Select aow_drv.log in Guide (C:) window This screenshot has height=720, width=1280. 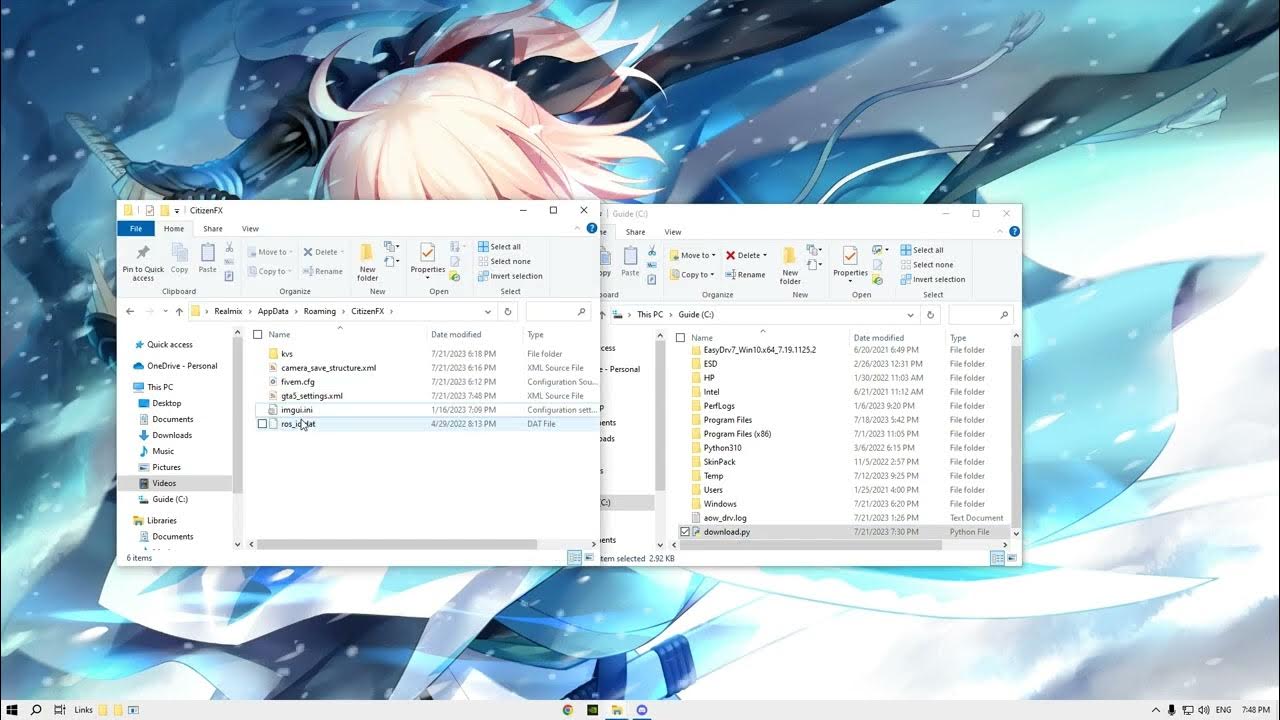coord(725,518)
